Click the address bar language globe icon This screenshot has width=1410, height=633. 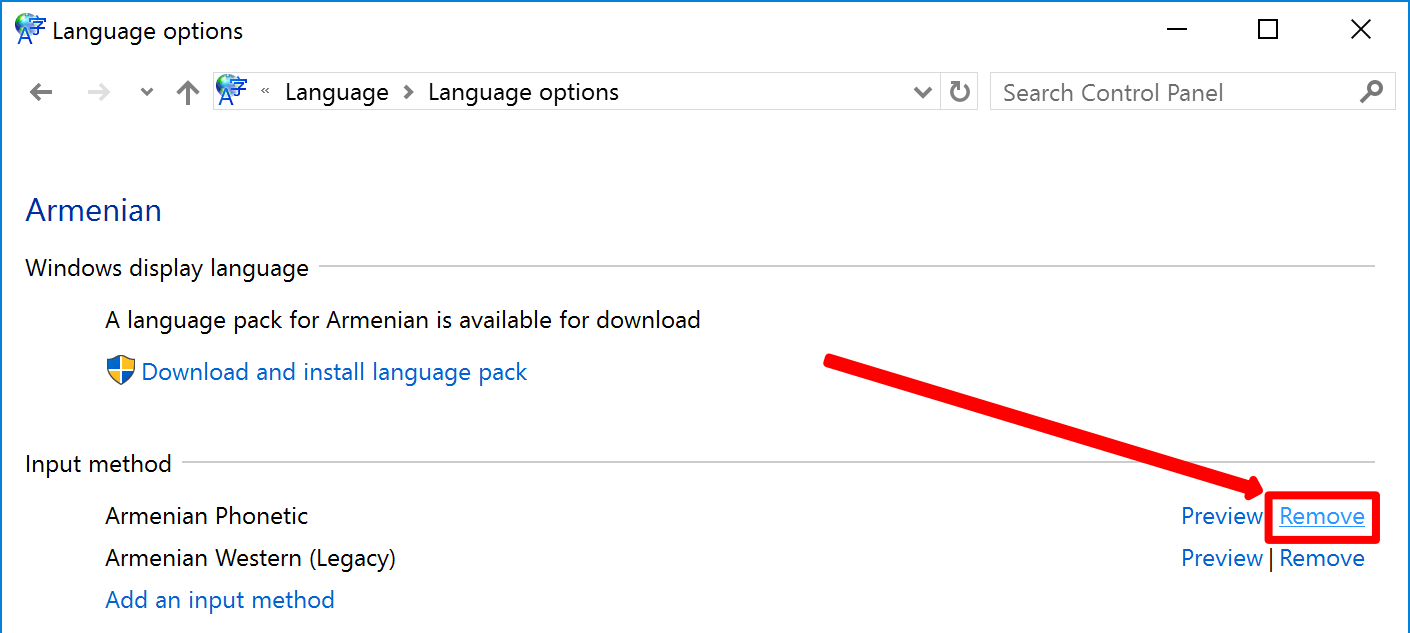(232, 91)
